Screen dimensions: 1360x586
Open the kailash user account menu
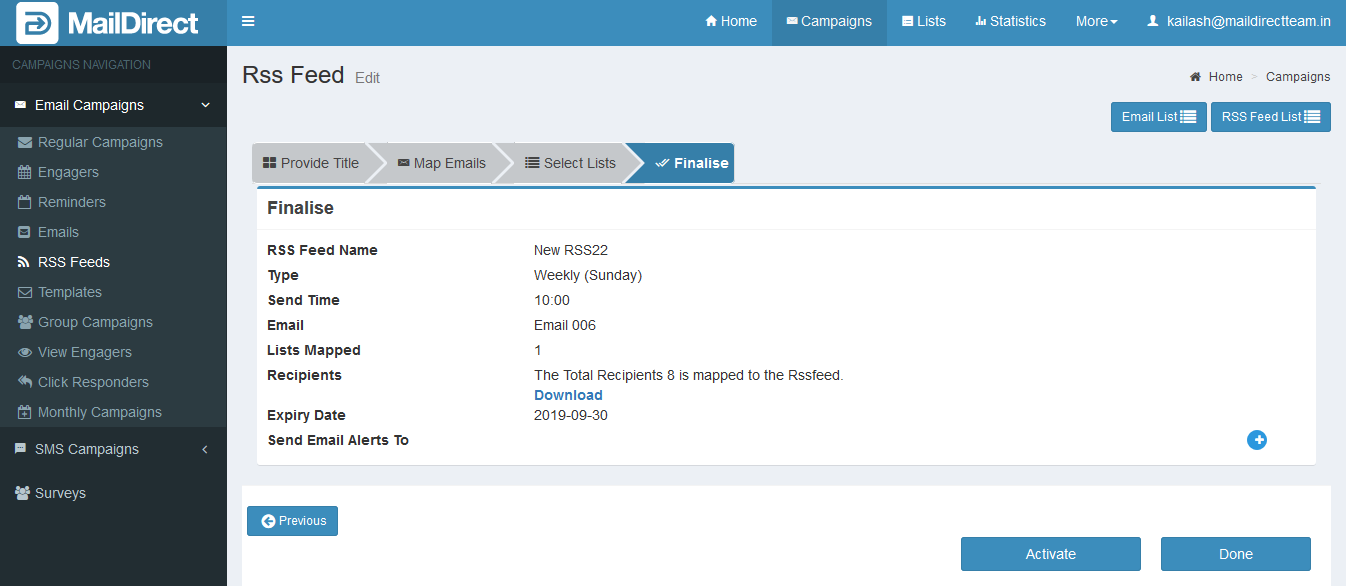pyautogui.click(x=1238, y=22)
